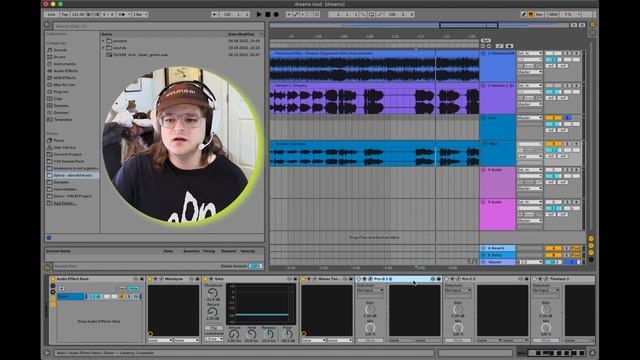Click the Gate Threshold knob

tap(213, 293)
